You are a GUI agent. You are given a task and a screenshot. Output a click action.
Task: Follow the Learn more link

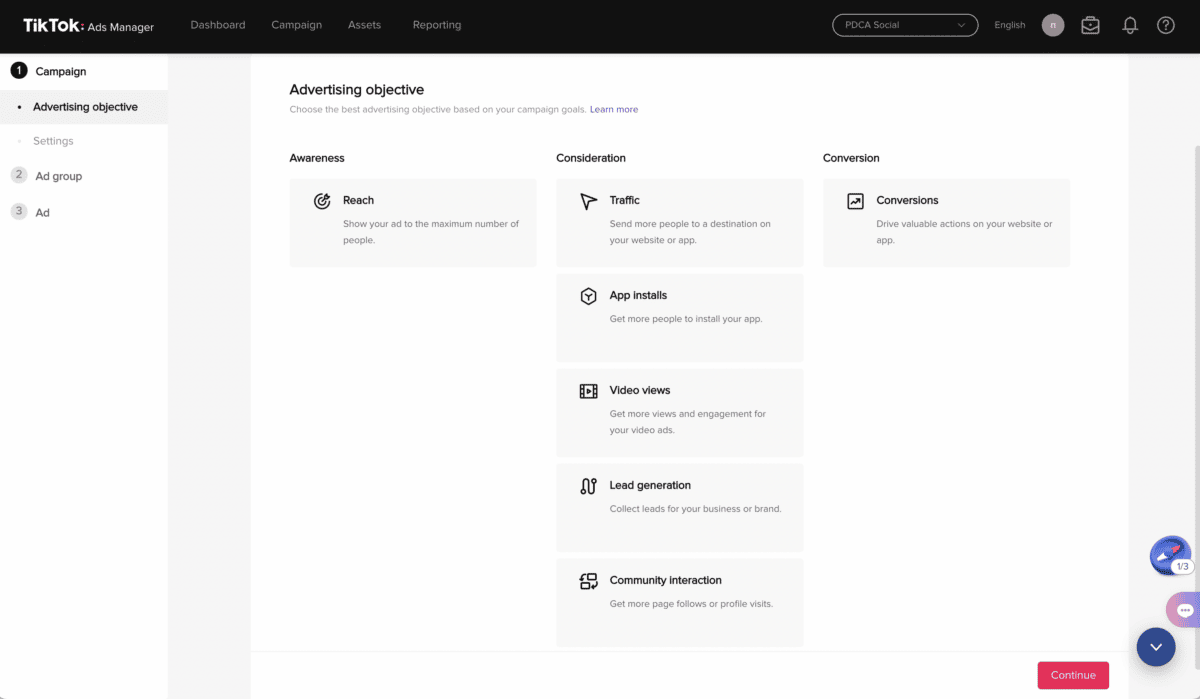pos(614,109)
